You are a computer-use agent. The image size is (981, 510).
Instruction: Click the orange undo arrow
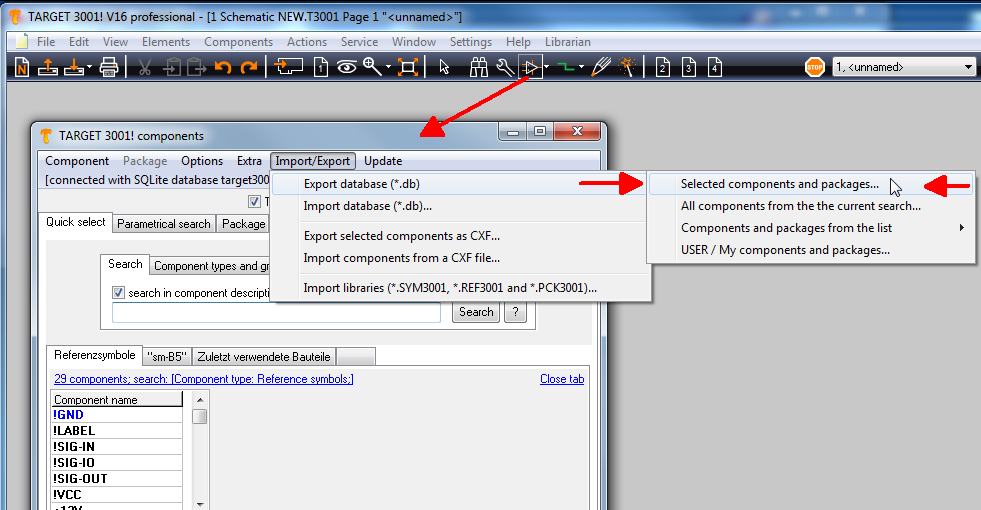pos(223,67)
